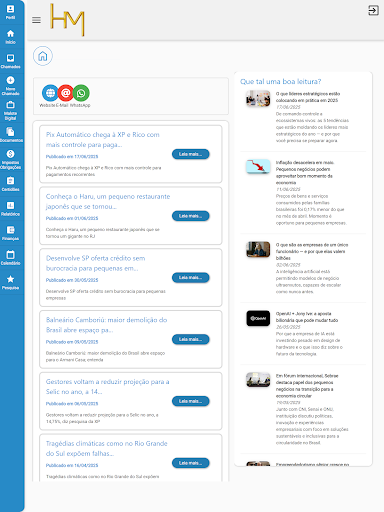Open the WhatsApp contact icon
This screenshot has width=384, height=512.
81,93
